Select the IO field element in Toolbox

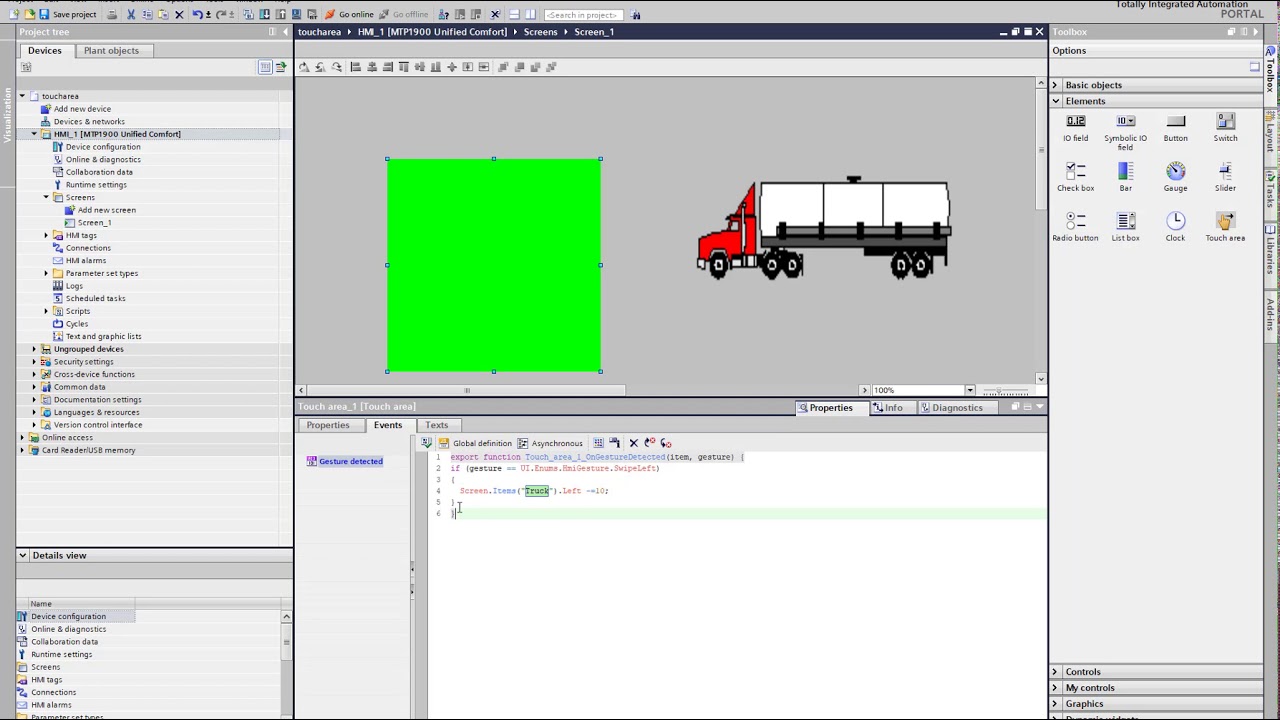click(1075, 128)
